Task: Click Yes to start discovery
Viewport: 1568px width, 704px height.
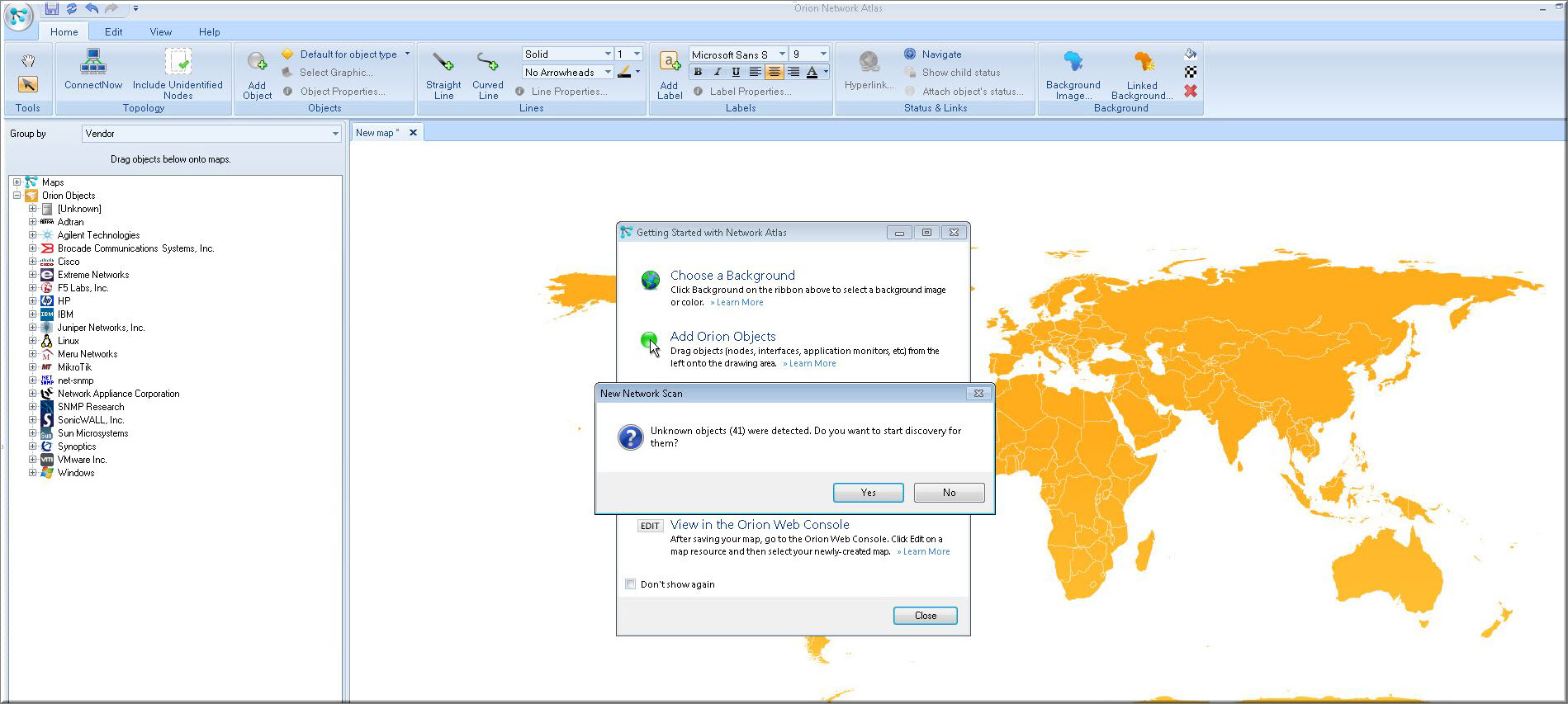Action: click(x=868, y=493)
